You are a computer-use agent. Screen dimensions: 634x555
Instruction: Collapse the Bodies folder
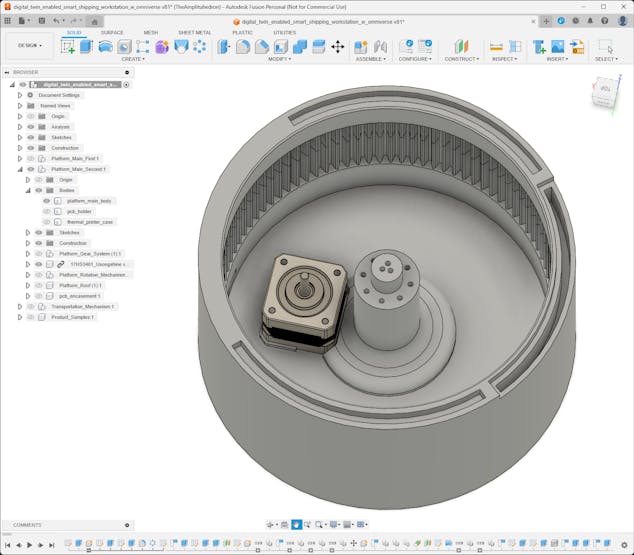[x=27, y=190]
